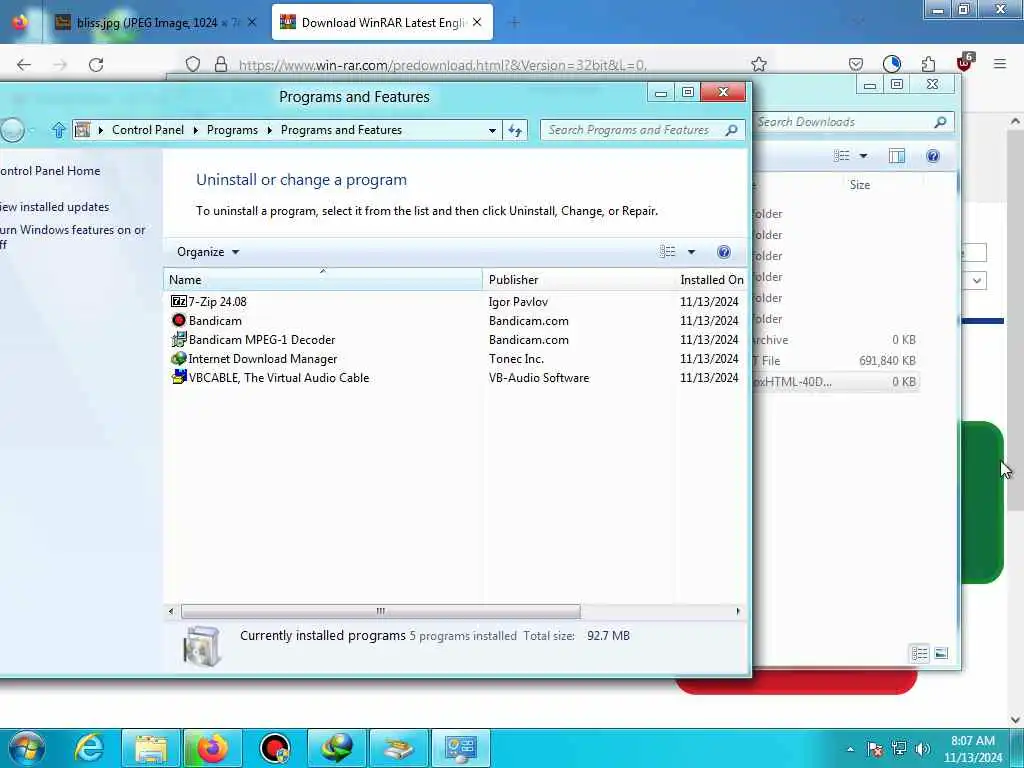Select the Download WinRAR tab
The height and width of the screenshot is (768, 1024).
click(x=383, y=23)
